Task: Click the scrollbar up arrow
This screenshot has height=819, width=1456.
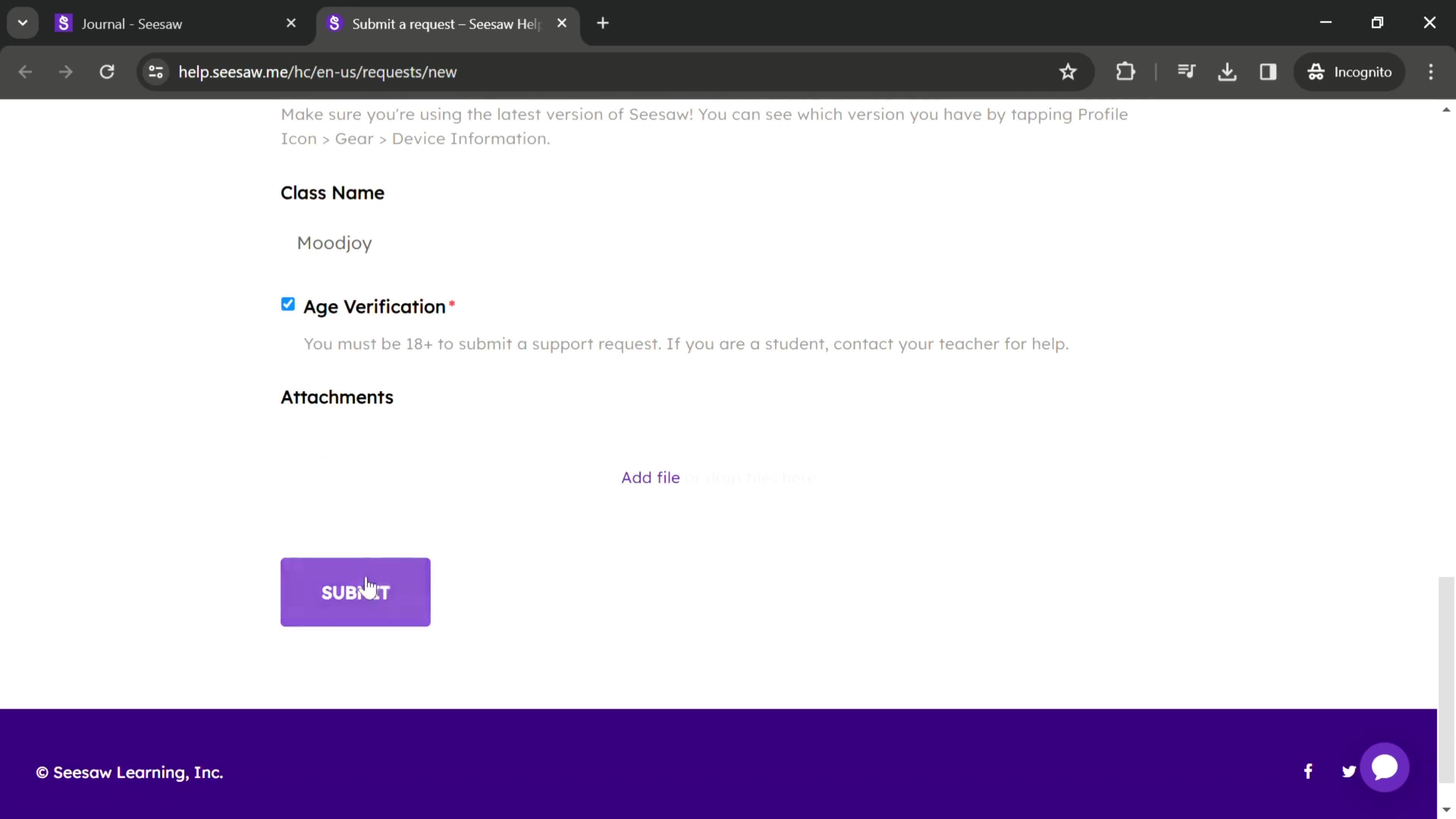Action: (1446, 109)
